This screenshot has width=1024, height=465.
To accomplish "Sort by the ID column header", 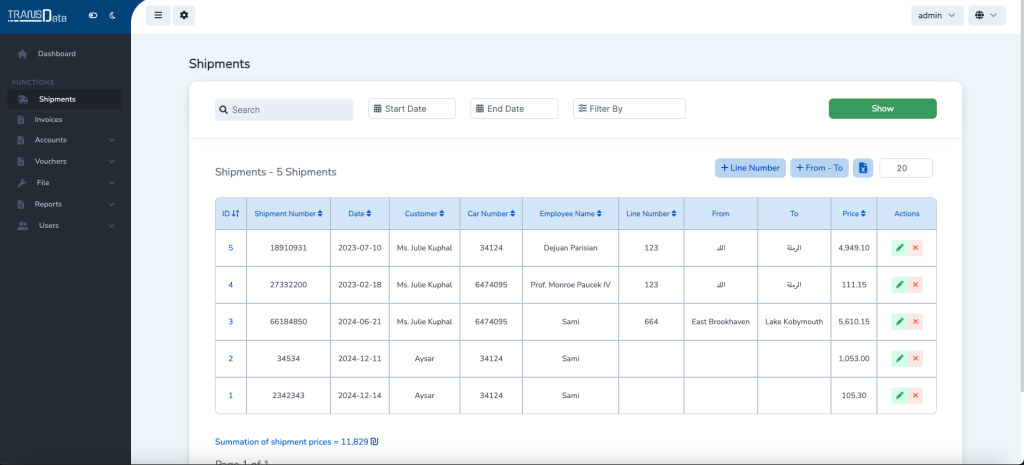I will pyautogui.click(x=231, y=214).
